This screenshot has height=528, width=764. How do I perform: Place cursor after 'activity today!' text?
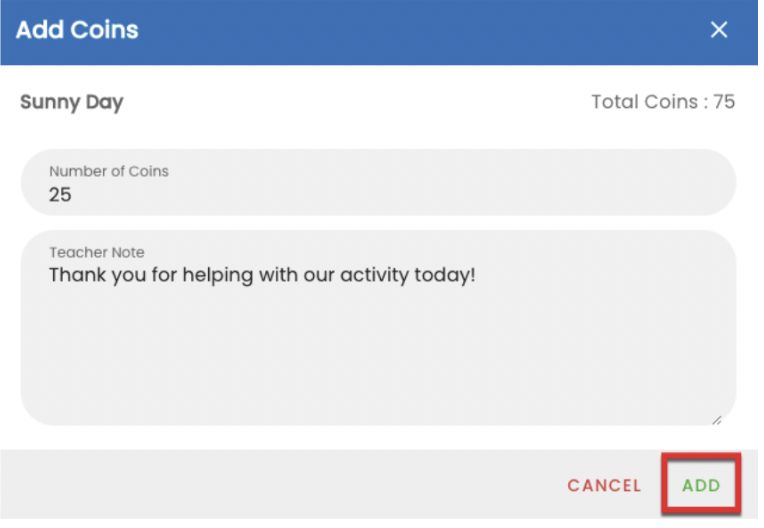[476, 275]
